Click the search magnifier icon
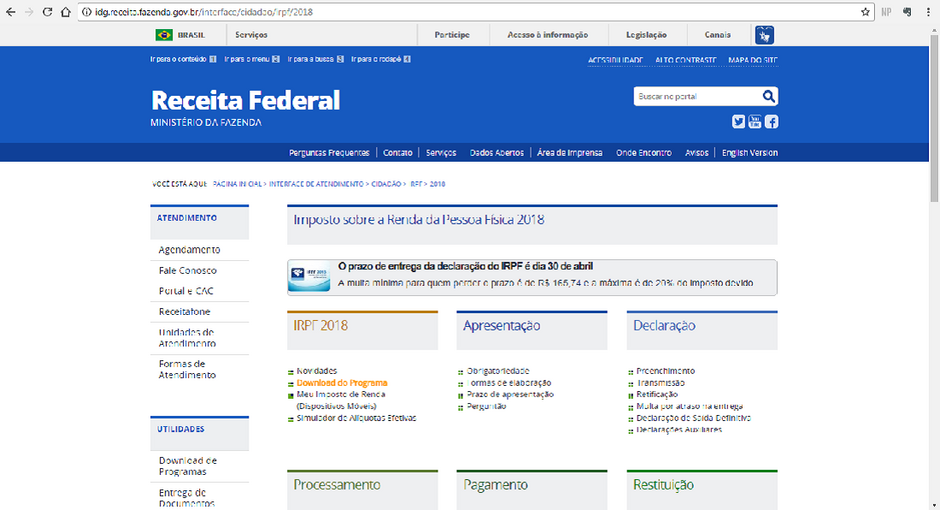The image size is (940, 510). tap(768, 97)
